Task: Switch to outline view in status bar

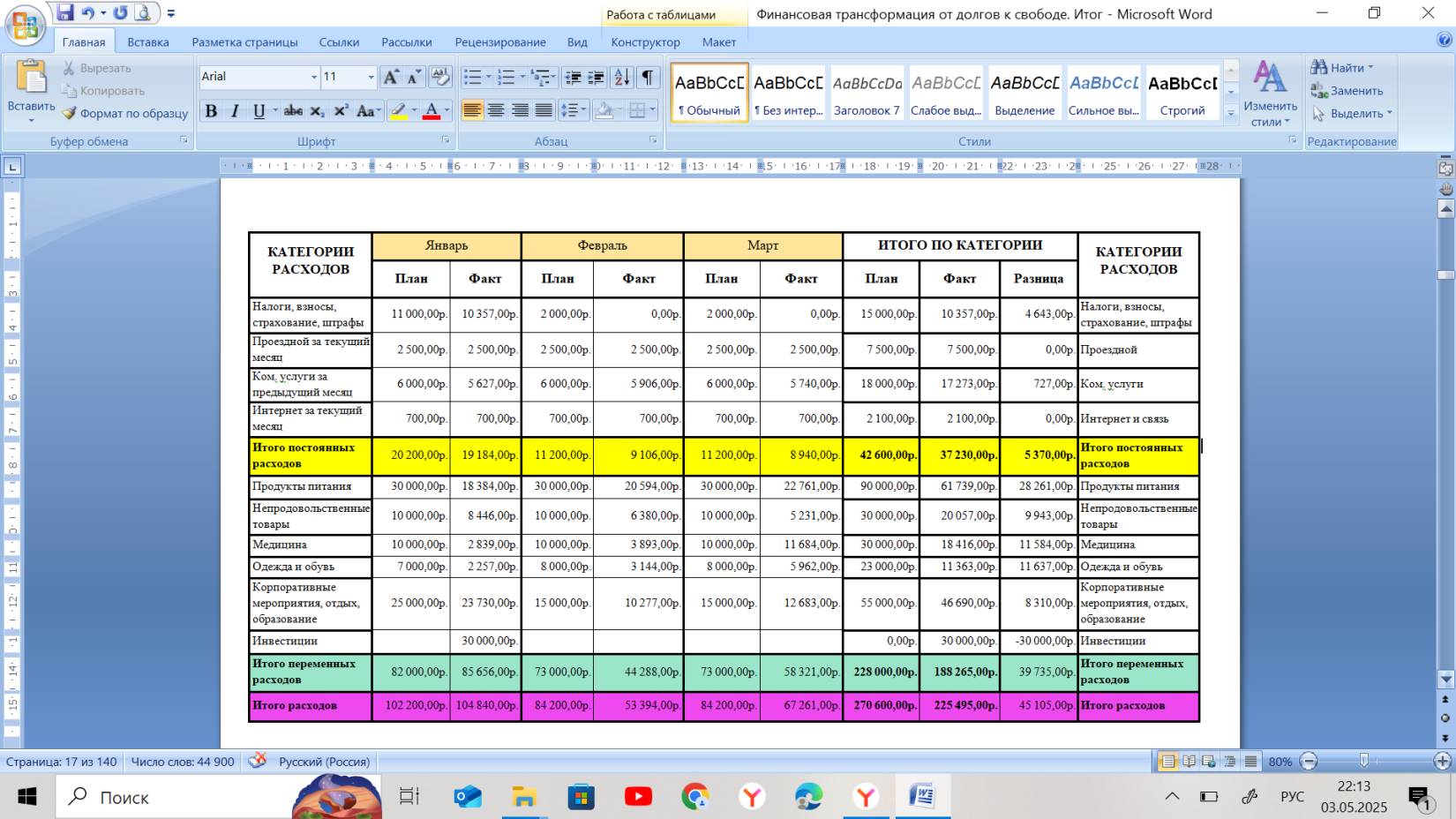Action: 1229,761
